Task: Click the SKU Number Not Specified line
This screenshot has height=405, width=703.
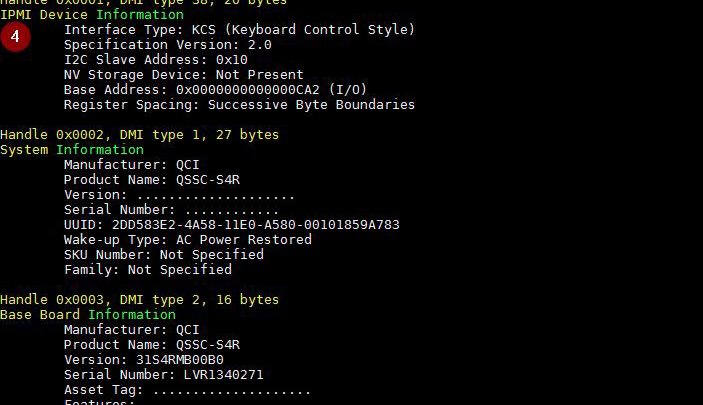Action: point(164,255)
